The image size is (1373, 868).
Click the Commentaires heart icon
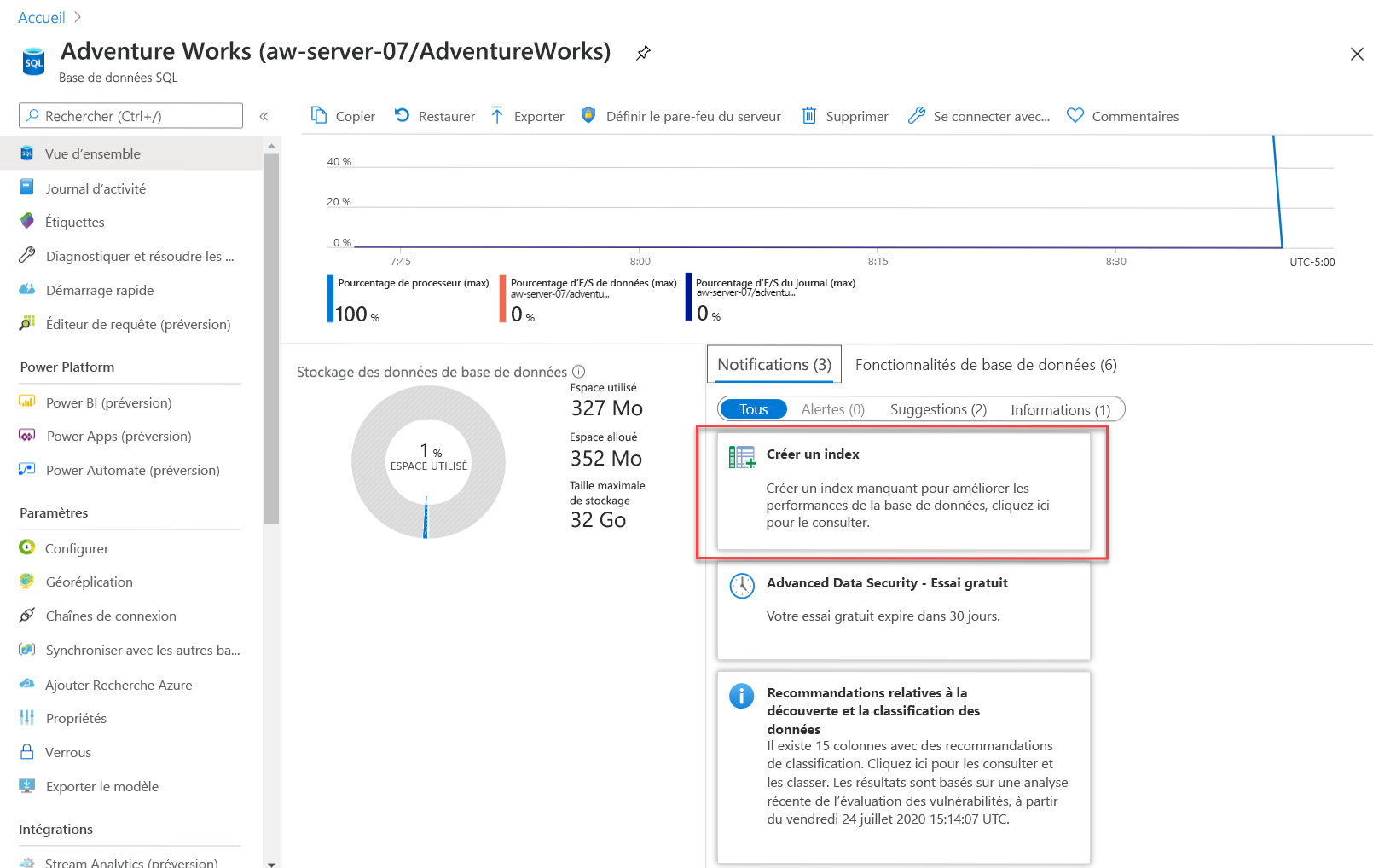[x=1075, y=115]
